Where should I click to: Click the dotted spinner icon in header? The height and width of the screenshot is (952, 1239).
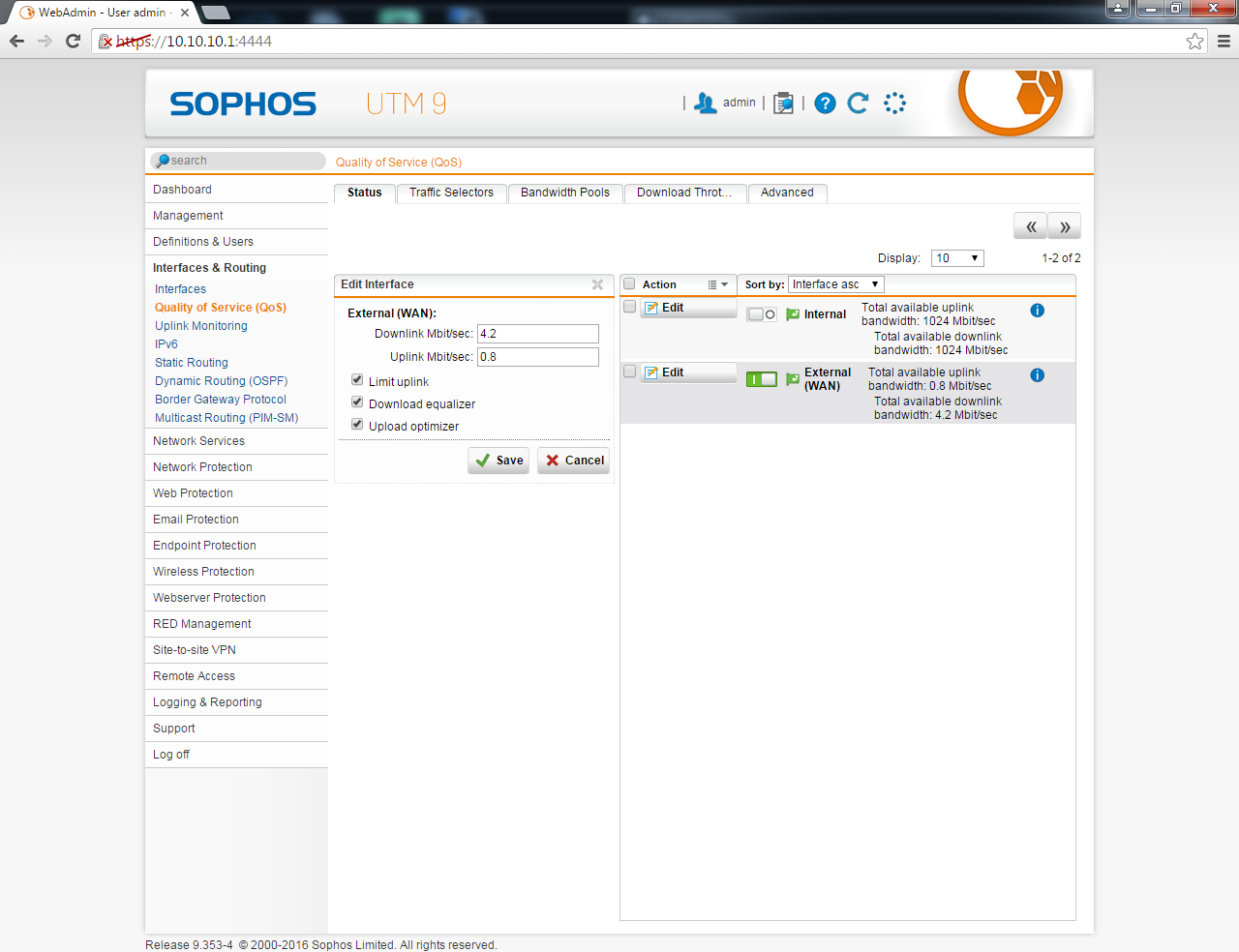pyautogui.click(x=894, y=103)
